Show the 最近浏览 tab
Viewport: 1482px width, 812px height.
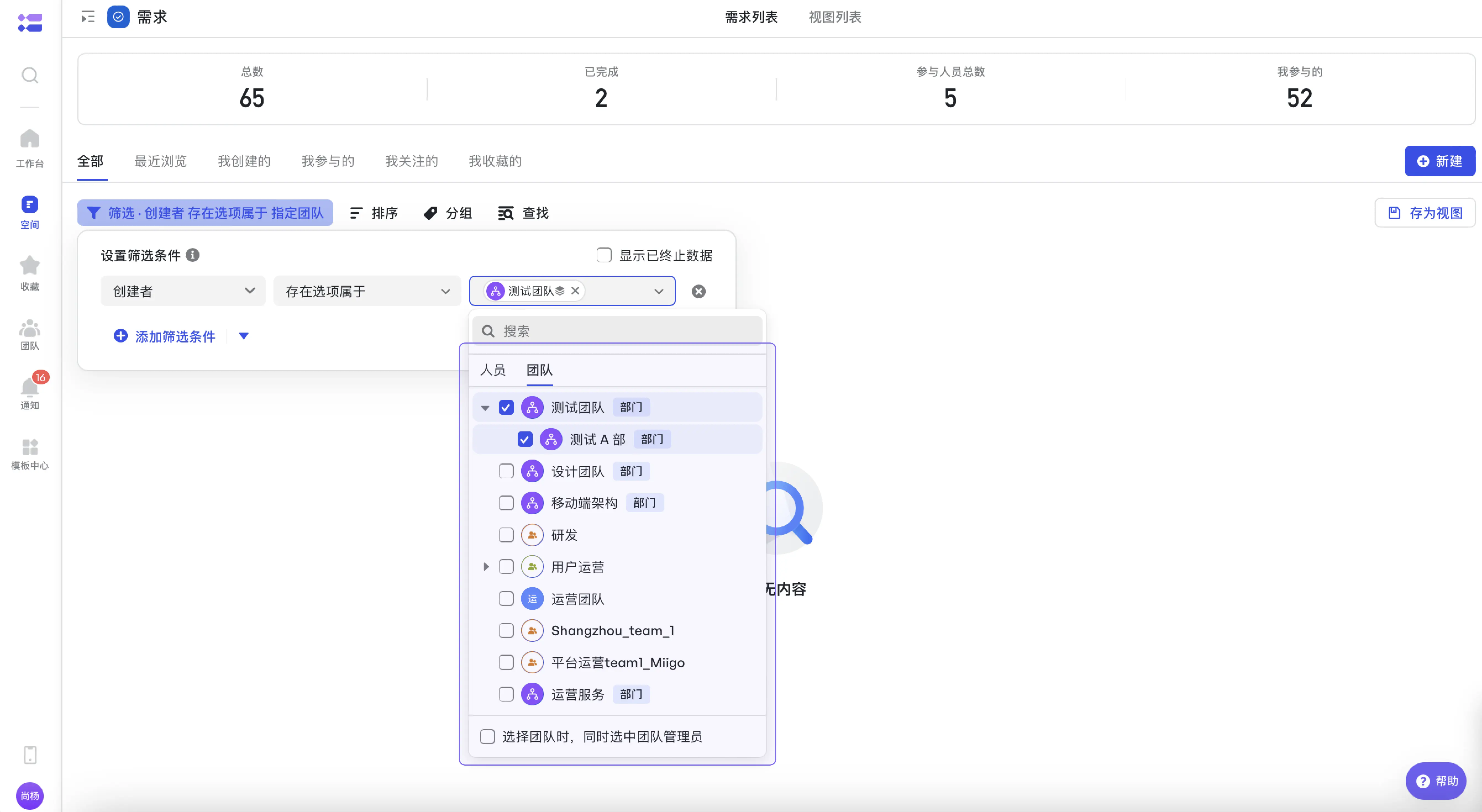click(x=161, y=161)
